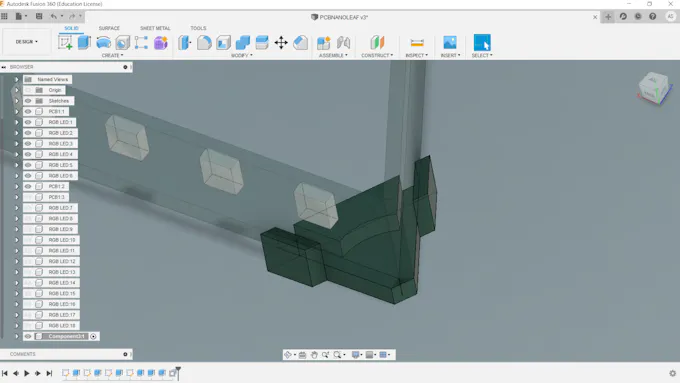This screenshot has width=680, height=383.
Task: Play the timeline
Action: pos(26,373)
